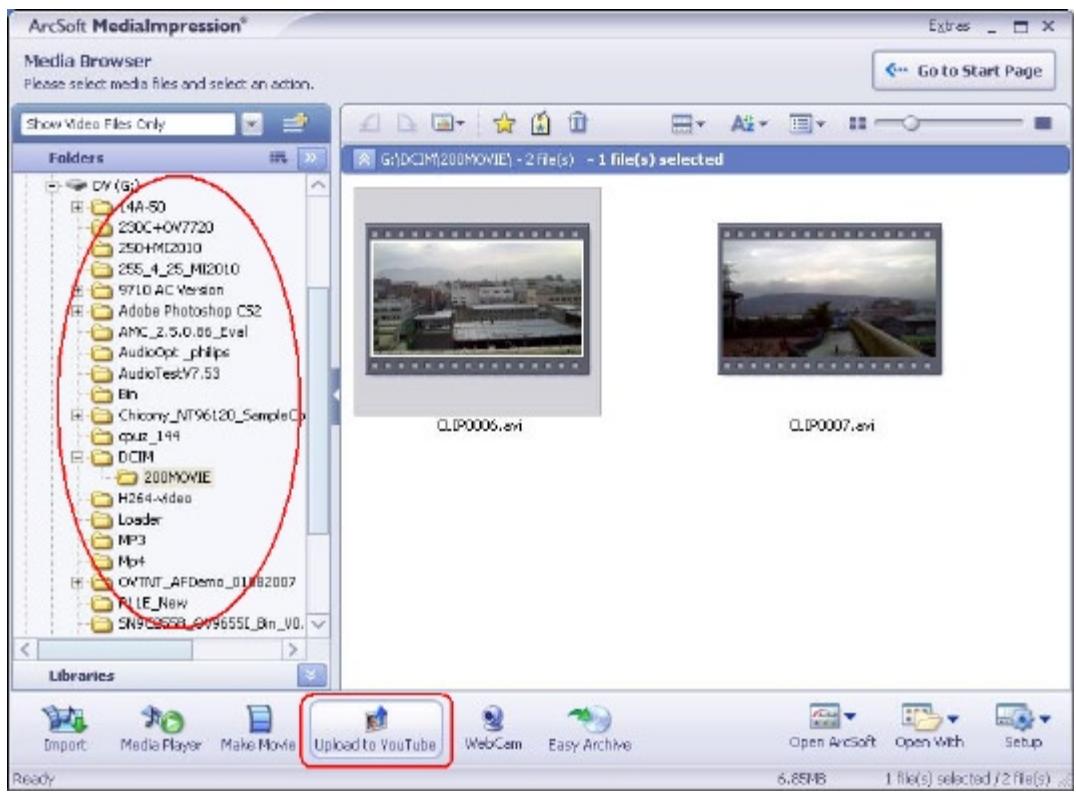Viewport: 1076px width, 793px height.
Task: Start Easy Archive
Action: click(589, 729)
